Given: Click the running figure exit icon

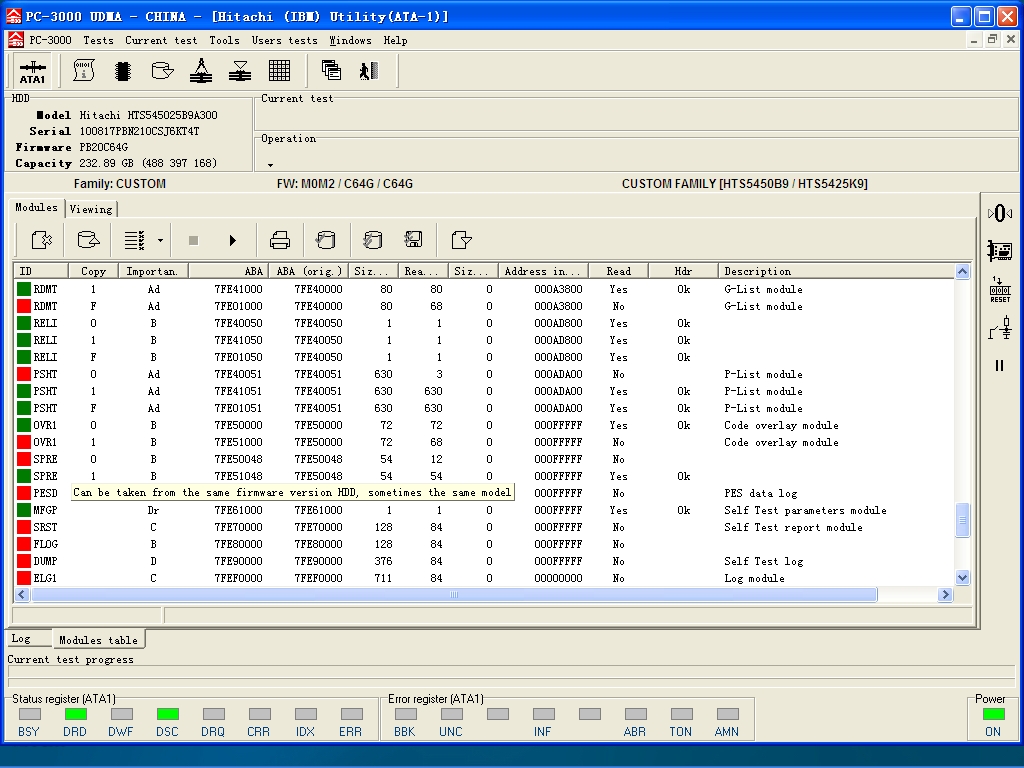Looking at the screenshot, I should tap(369, 71).
